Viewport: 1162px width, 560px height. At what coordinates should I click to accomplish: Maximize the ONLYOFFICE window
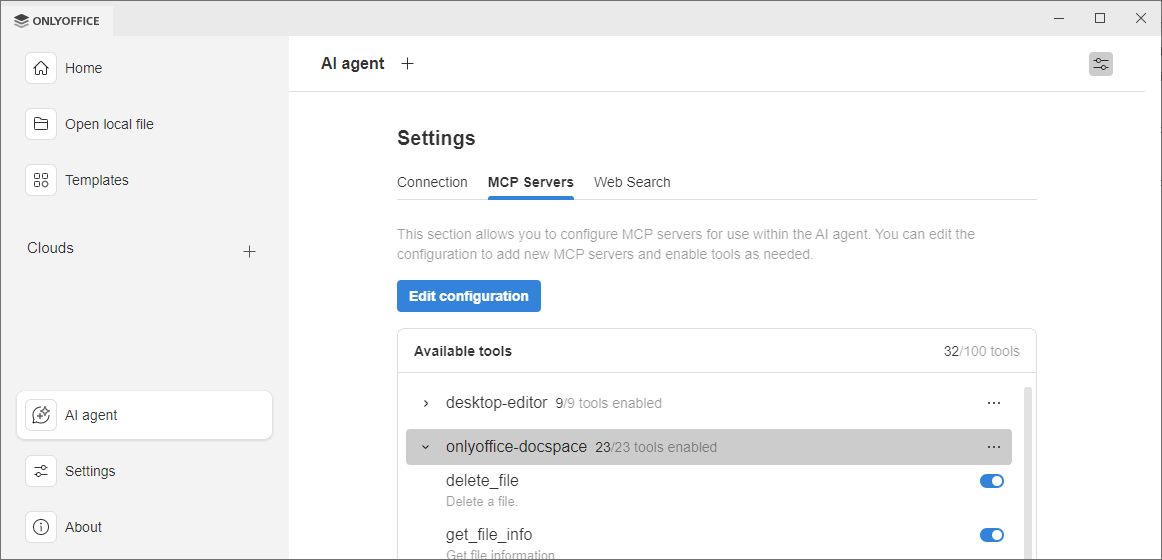click(x=1100, y=18)
